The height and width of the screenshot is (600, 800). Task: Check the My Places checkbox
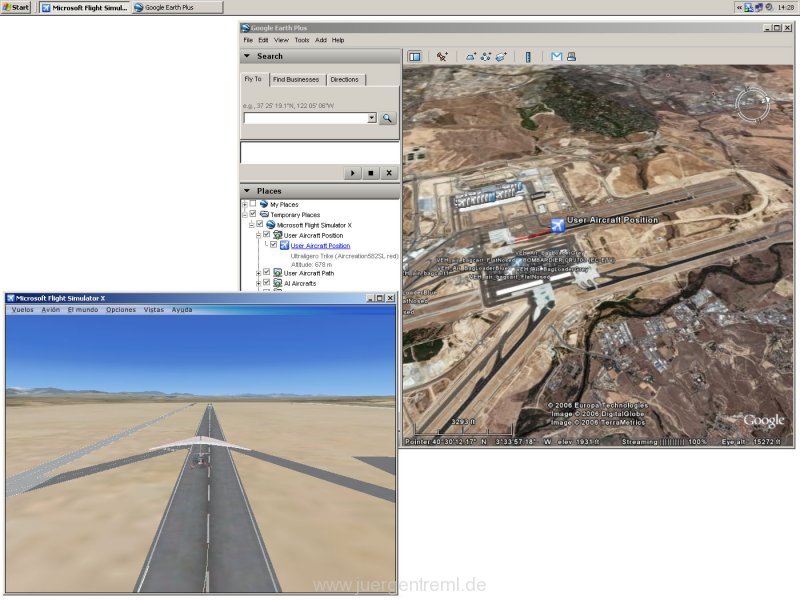point(253,204)
